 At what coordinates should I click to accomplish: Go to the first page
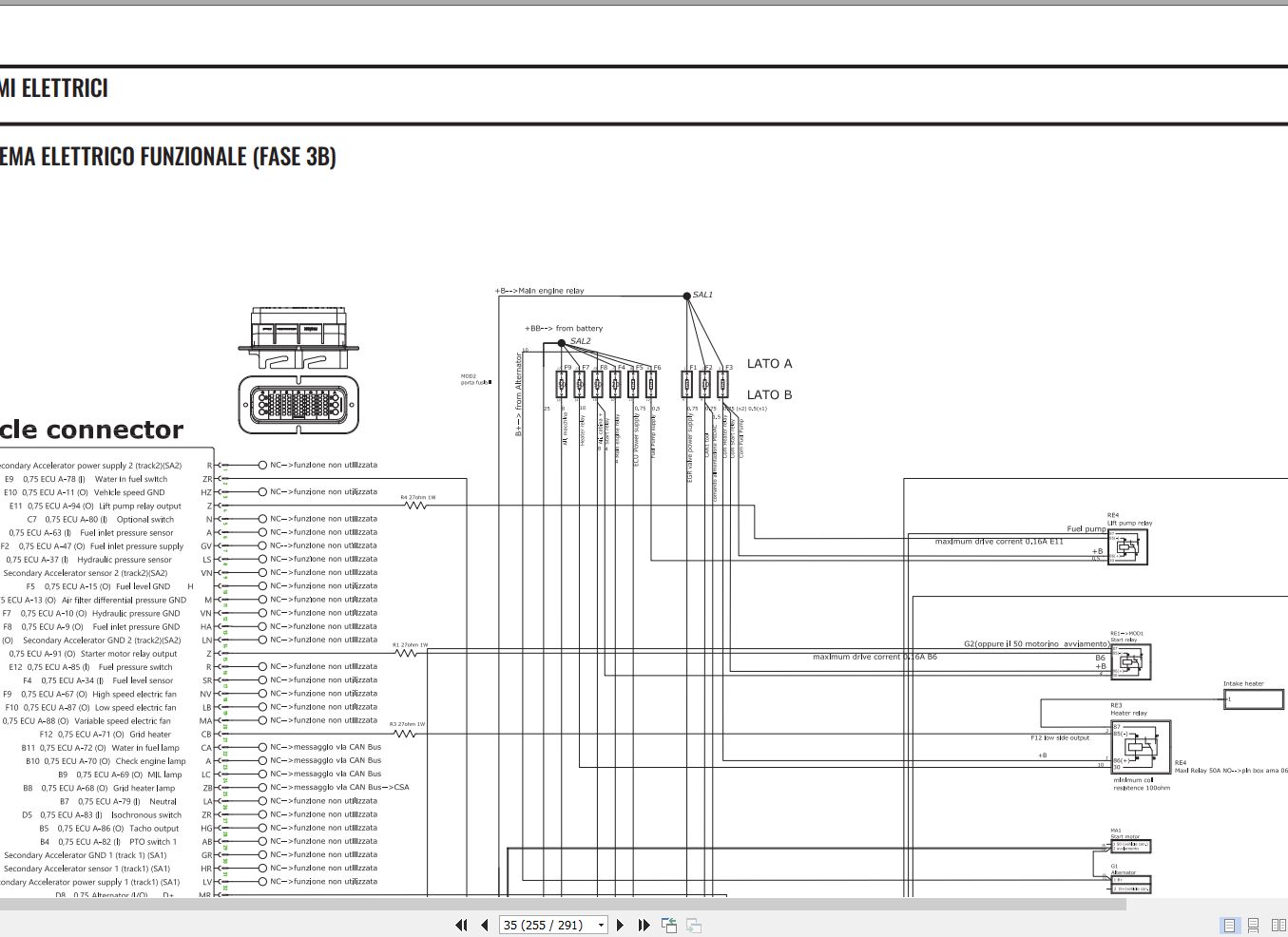pos(461,925)
